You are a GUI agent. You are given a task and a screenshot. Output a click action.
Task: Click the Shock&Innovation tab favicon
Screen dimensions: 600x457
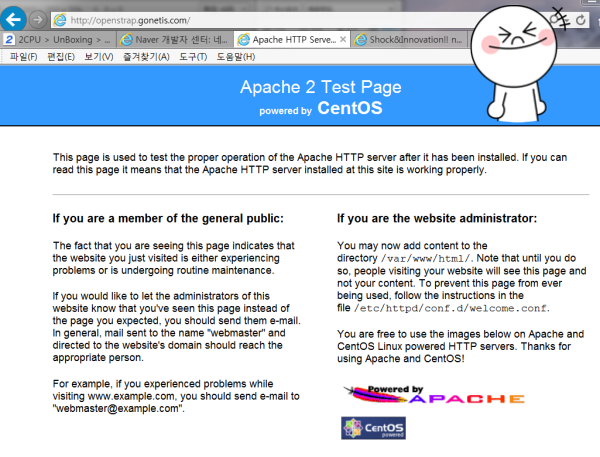(360, 39)
